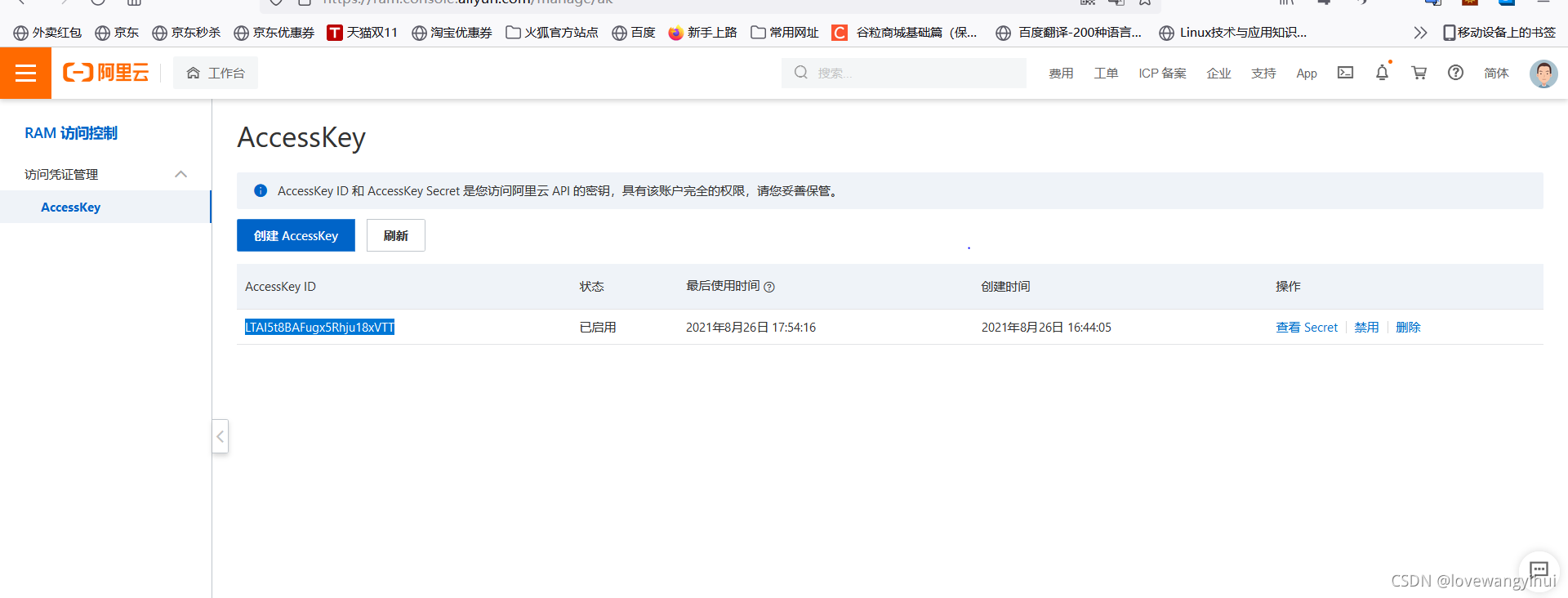Open the 支持 menu
This screenshot has width=1568, height=598.
1263,74
